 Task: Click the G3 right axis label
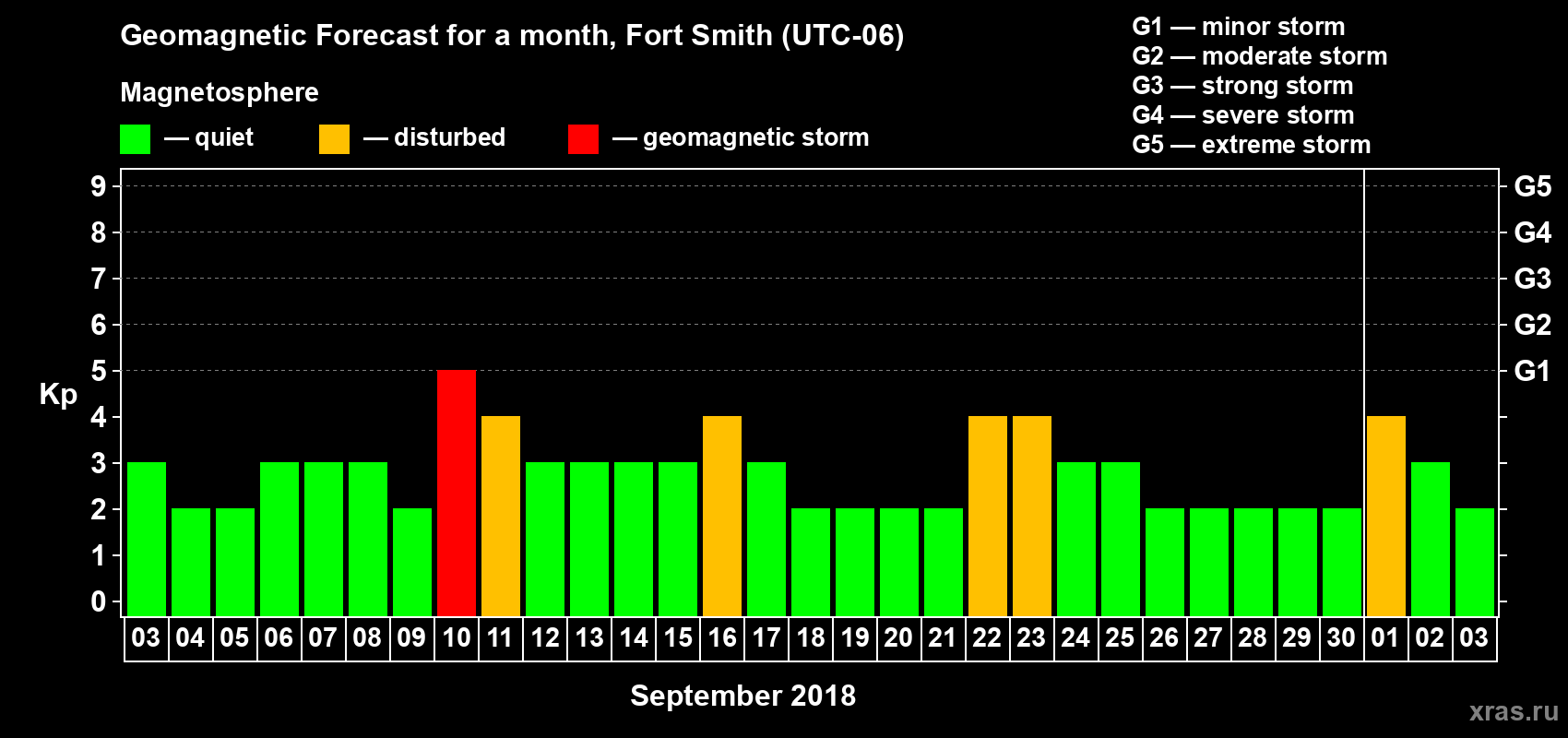coord(1533,279)
